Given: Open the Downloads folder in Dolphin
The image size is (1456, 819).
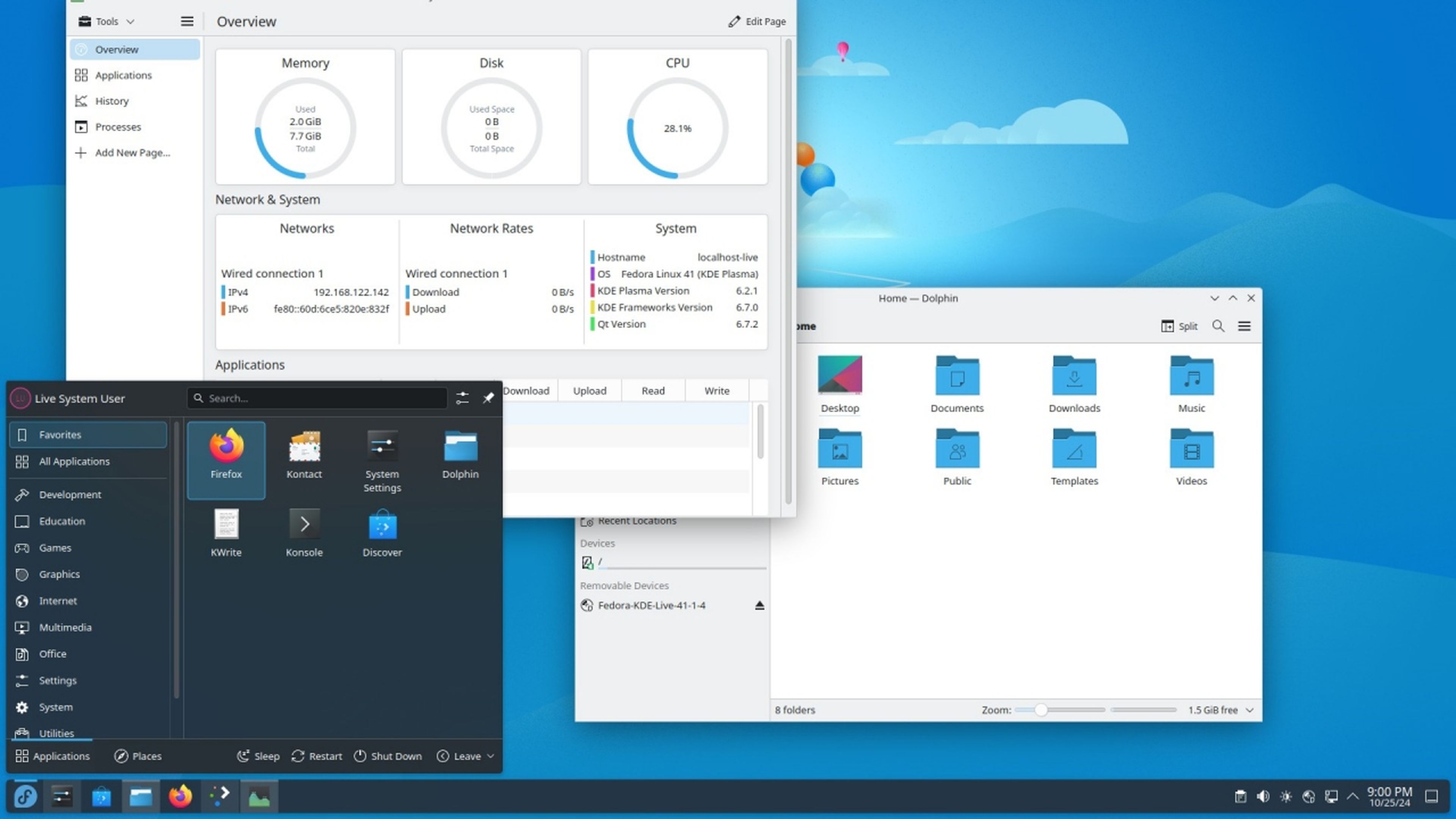Looking at the screenshot, I should [1074, 384].
